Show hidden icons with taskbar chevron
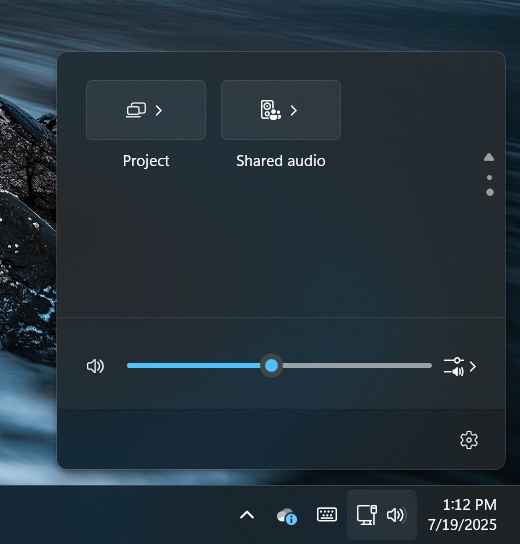 247,515
